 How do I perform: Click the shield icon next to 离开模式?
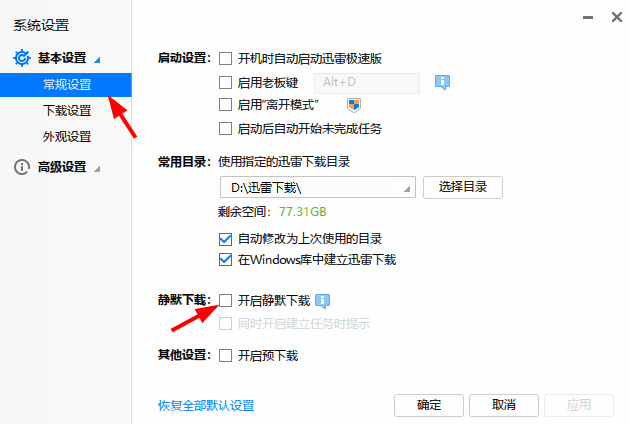click(x=354, y=105)
